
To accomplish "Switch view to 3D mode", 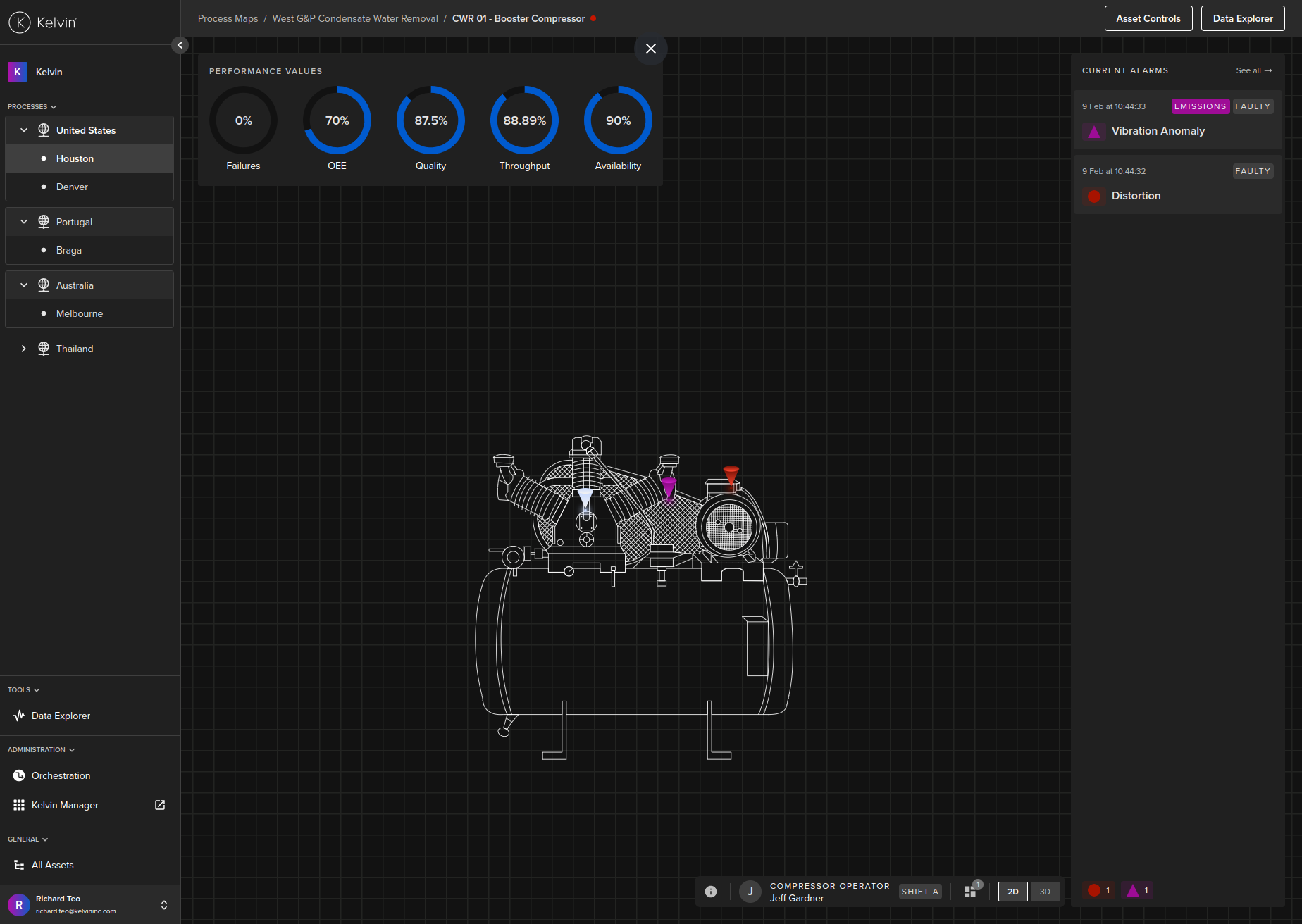I will click(x=1045, y=892).
